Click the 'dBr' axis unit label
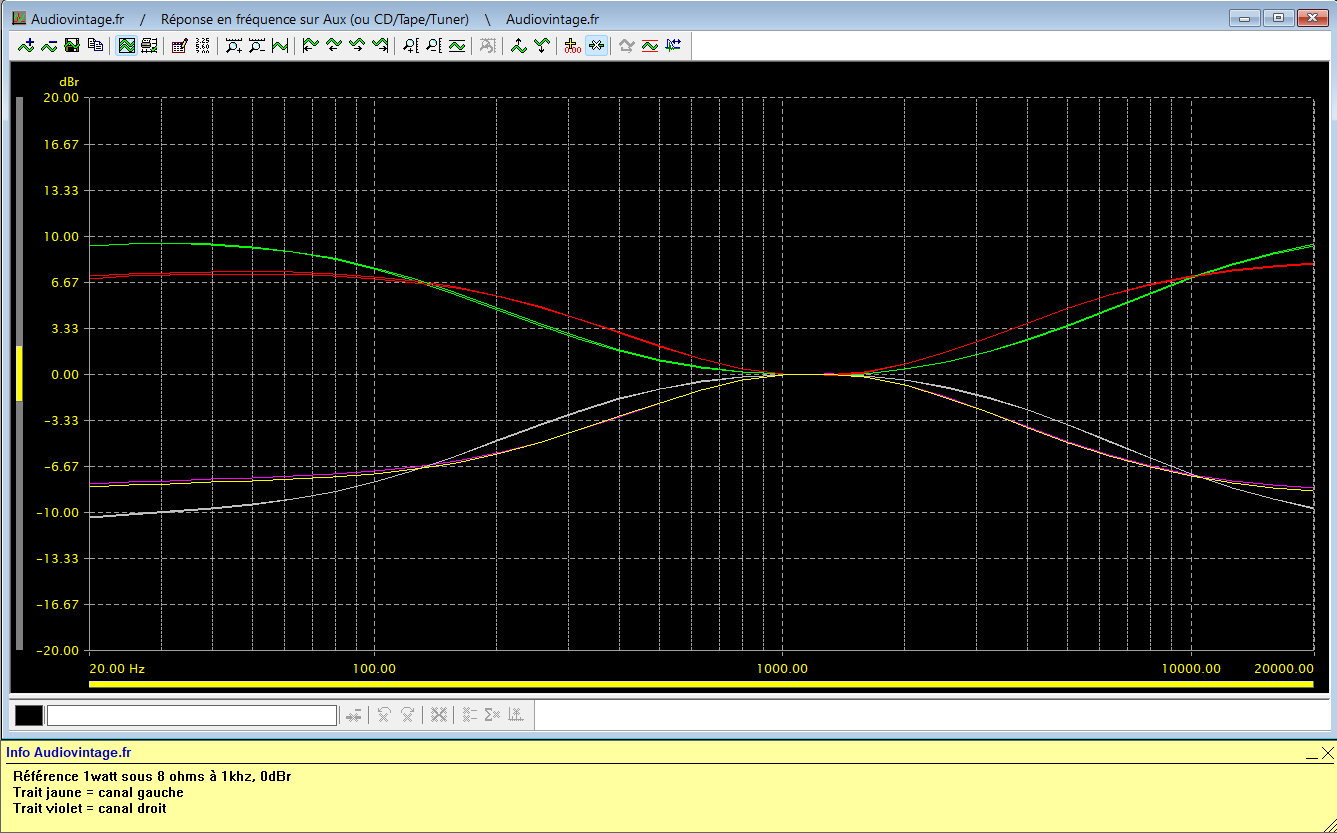Screen dimensions: 1337x833 [x=69, y=81]
